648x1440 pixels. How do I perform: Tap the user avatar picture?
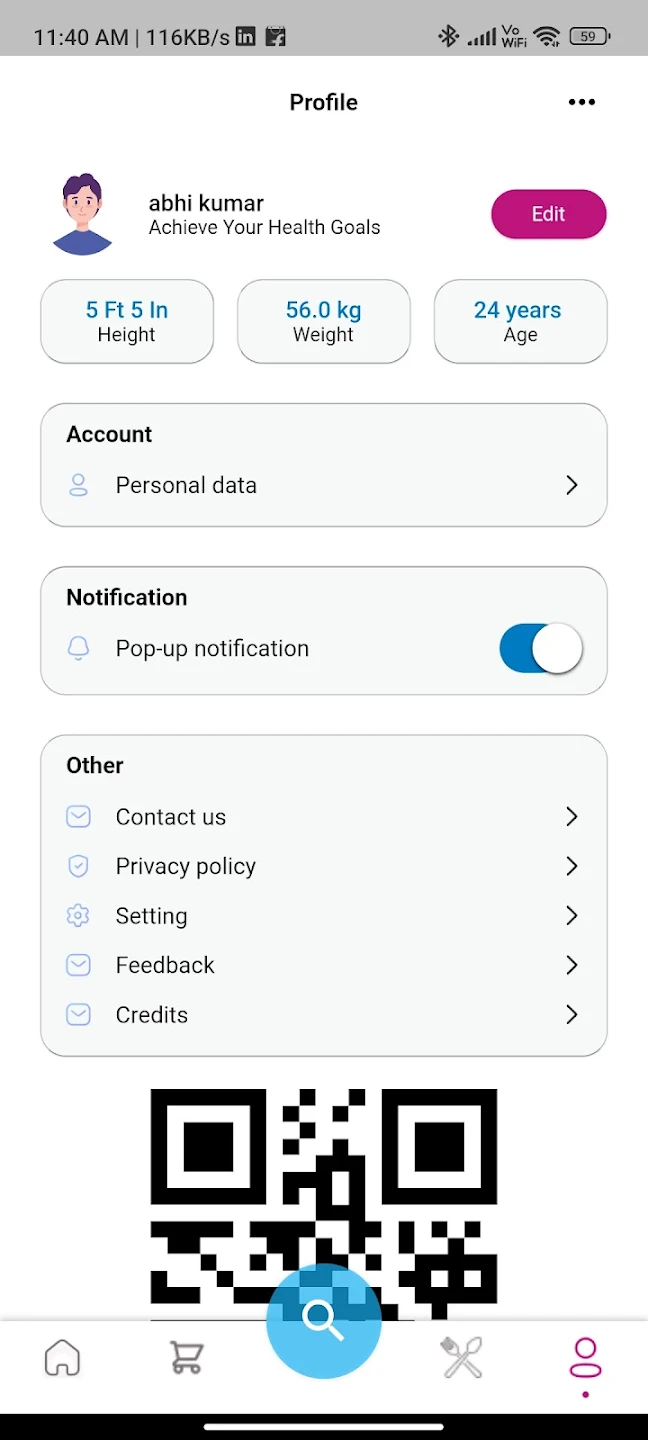83,214
